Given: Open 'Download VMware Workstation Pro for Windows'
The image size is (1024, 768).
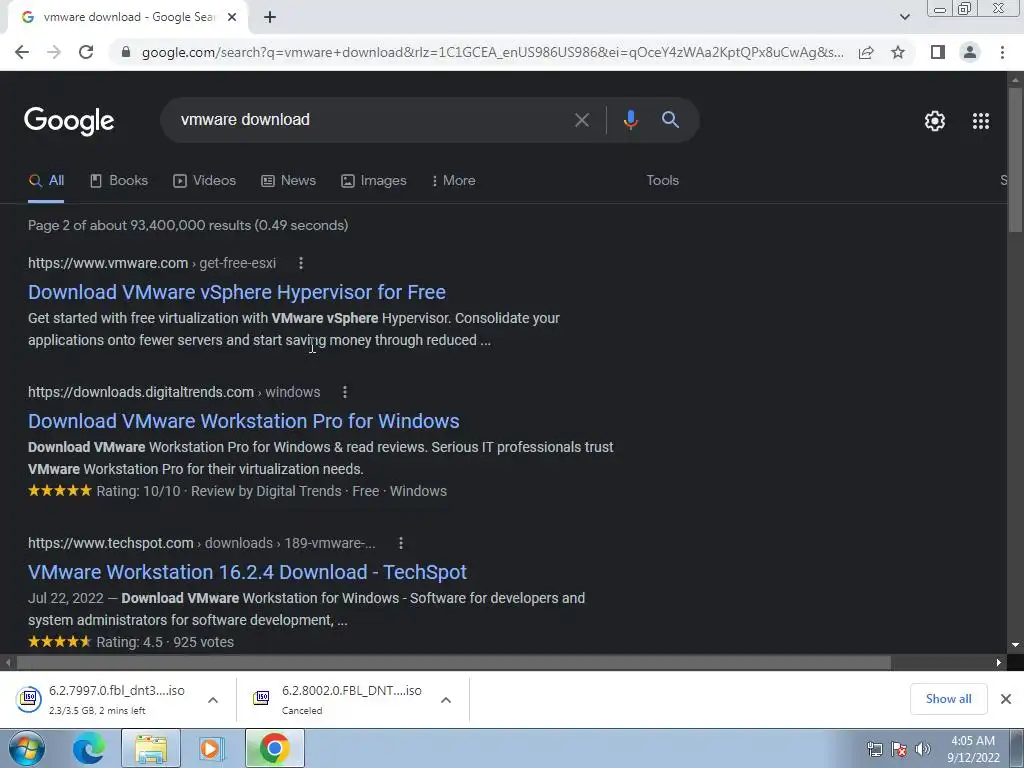Looking at the screenshot, I should (x=244, y=421).
